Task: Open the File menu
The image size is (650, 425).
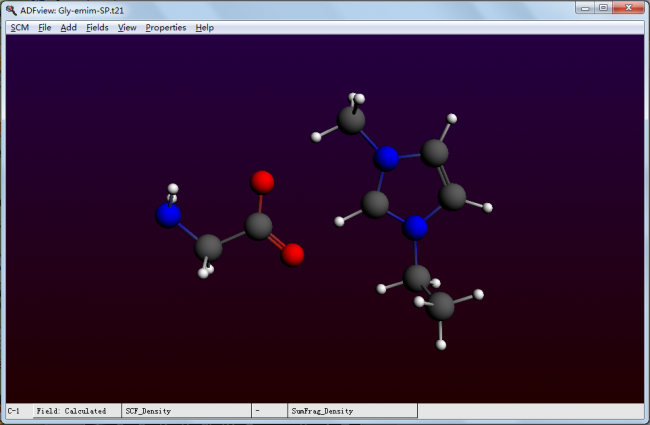Action: [x=44, y=28]
